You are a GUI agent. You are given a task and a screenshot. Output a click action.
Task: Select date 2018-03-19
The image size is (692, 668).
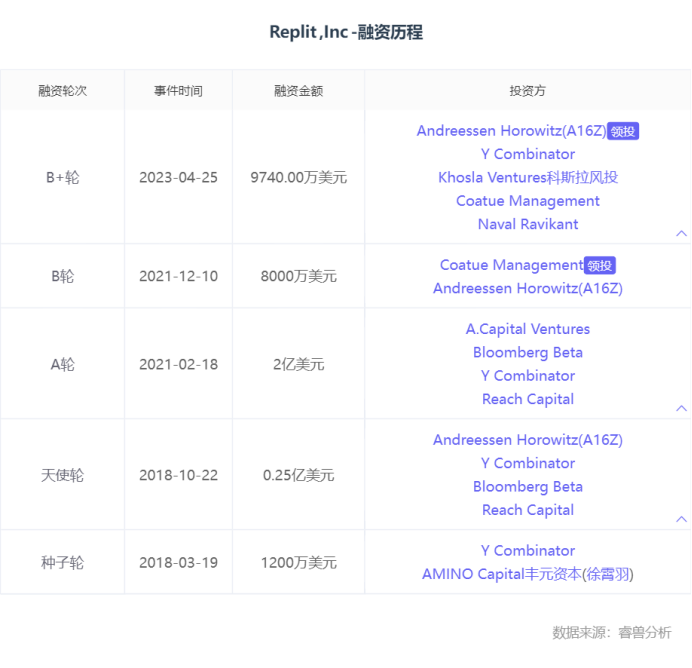[178, 562]
